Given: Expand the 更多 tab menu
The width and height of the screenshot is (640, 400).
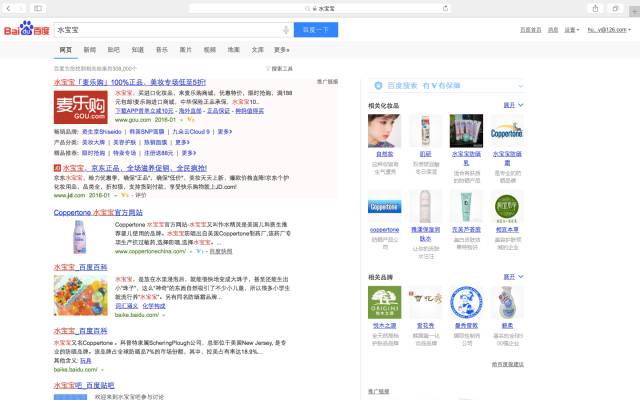Looking at the screenshot, I should 282,50.
